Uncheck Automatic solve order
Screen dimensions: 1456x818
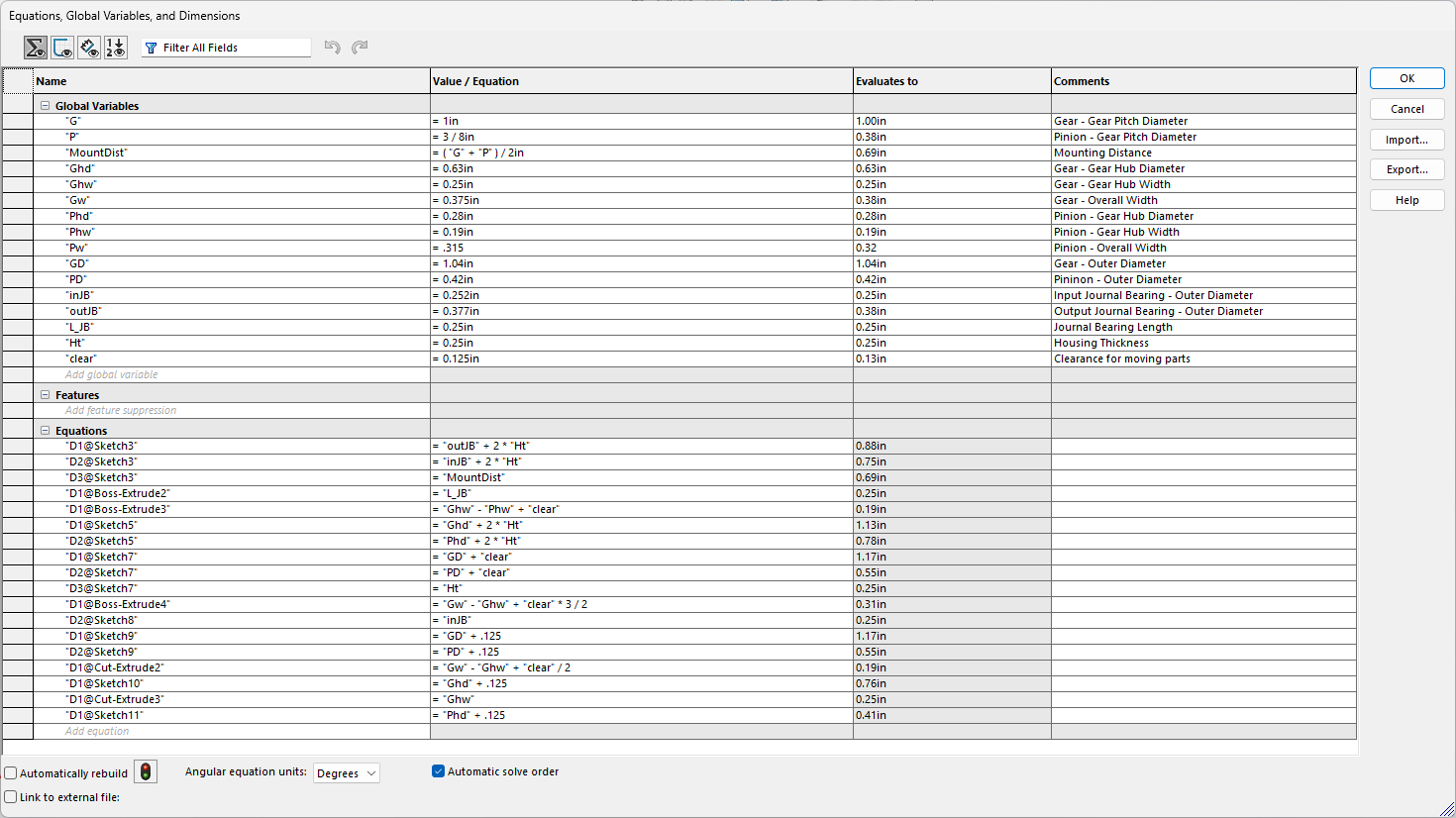point(438,771)
